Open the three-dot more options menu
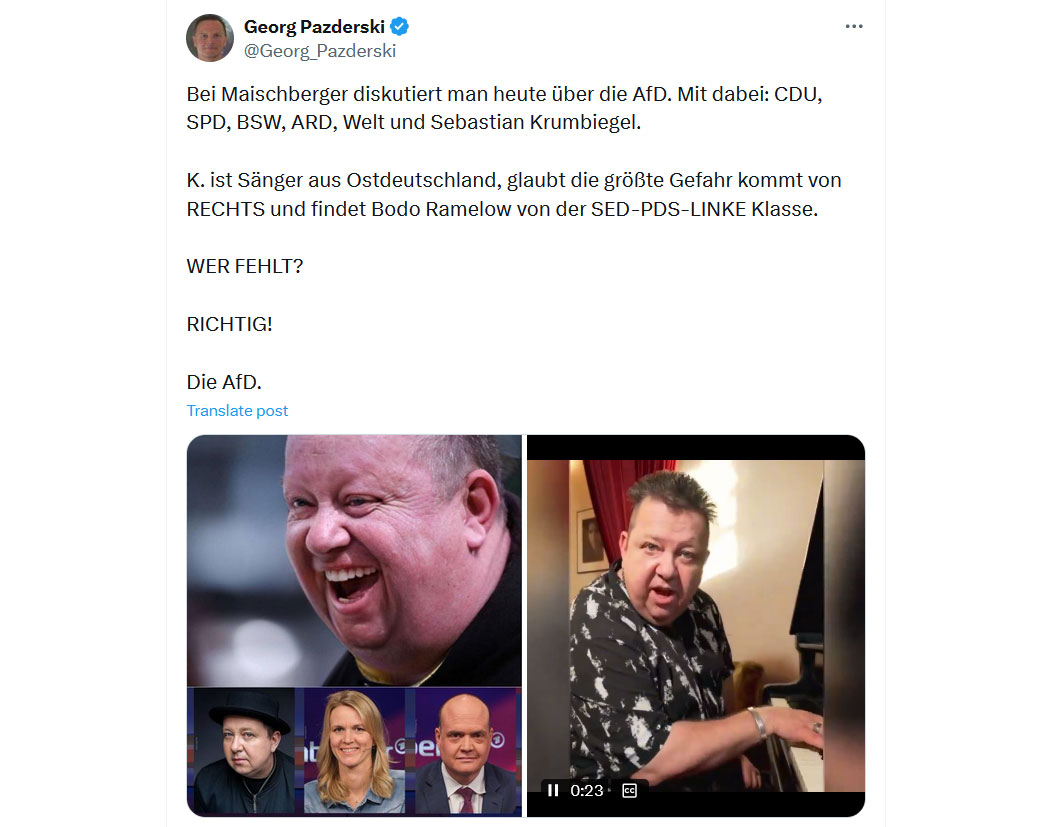The image size is (1050, 827). (x=854, y=26)
